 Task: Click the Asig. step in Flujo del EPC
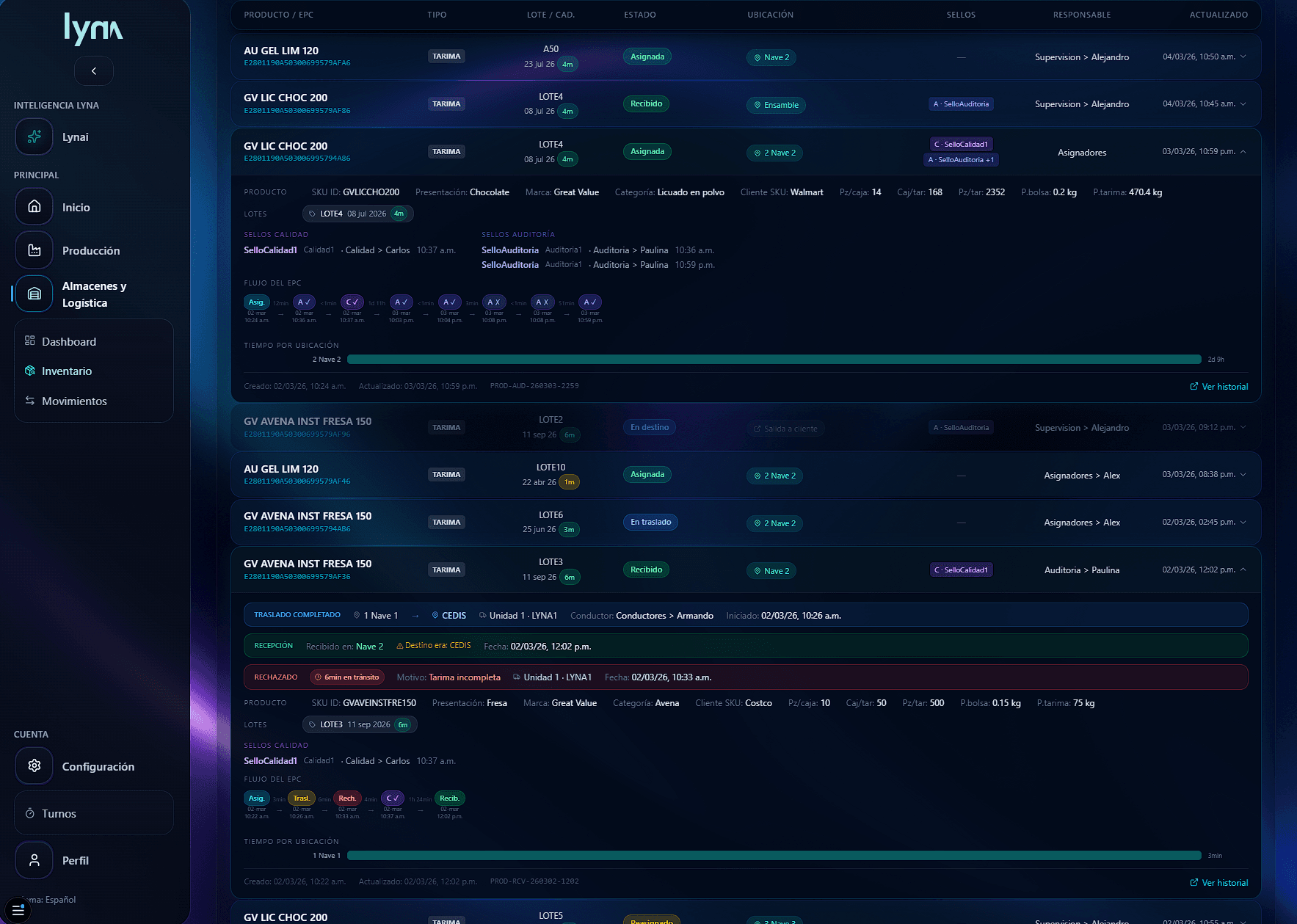tap(256, 302)
